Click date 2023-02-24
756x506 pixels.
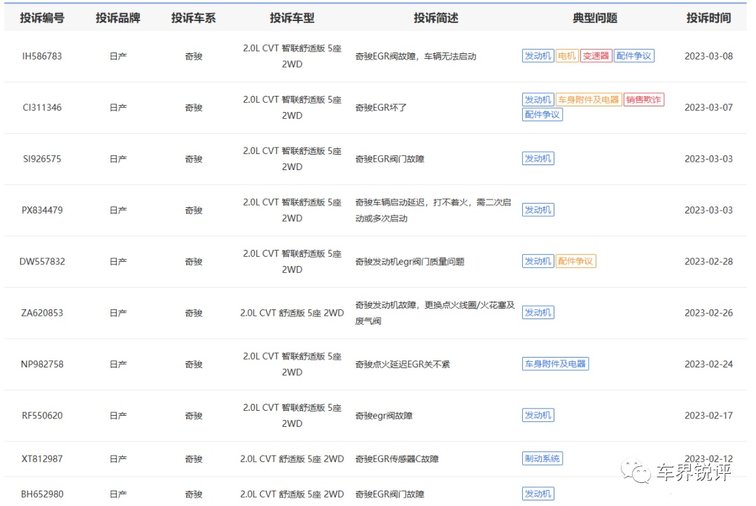pos(708,364)
